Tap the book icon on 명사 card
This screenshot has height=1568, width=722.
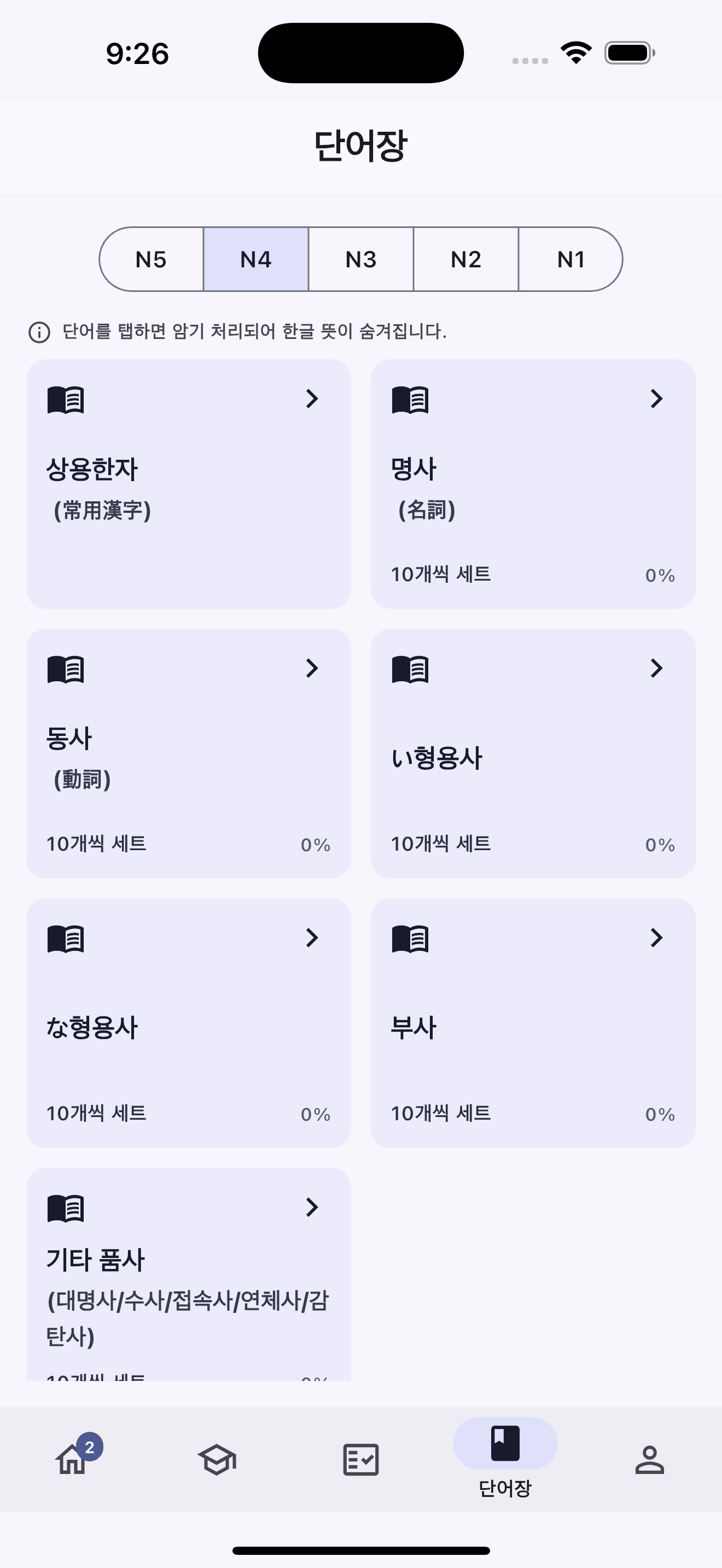pos(410,400)
